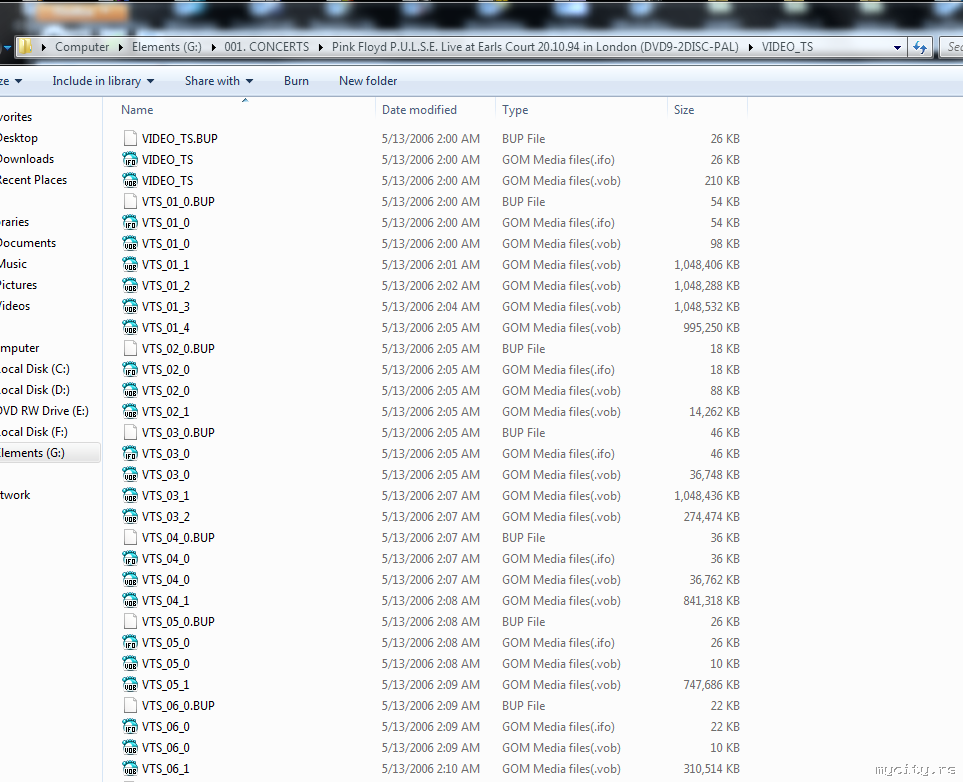Open Documents library in navigation pane
Screen dimensions: 963x782
pos(28,243)
